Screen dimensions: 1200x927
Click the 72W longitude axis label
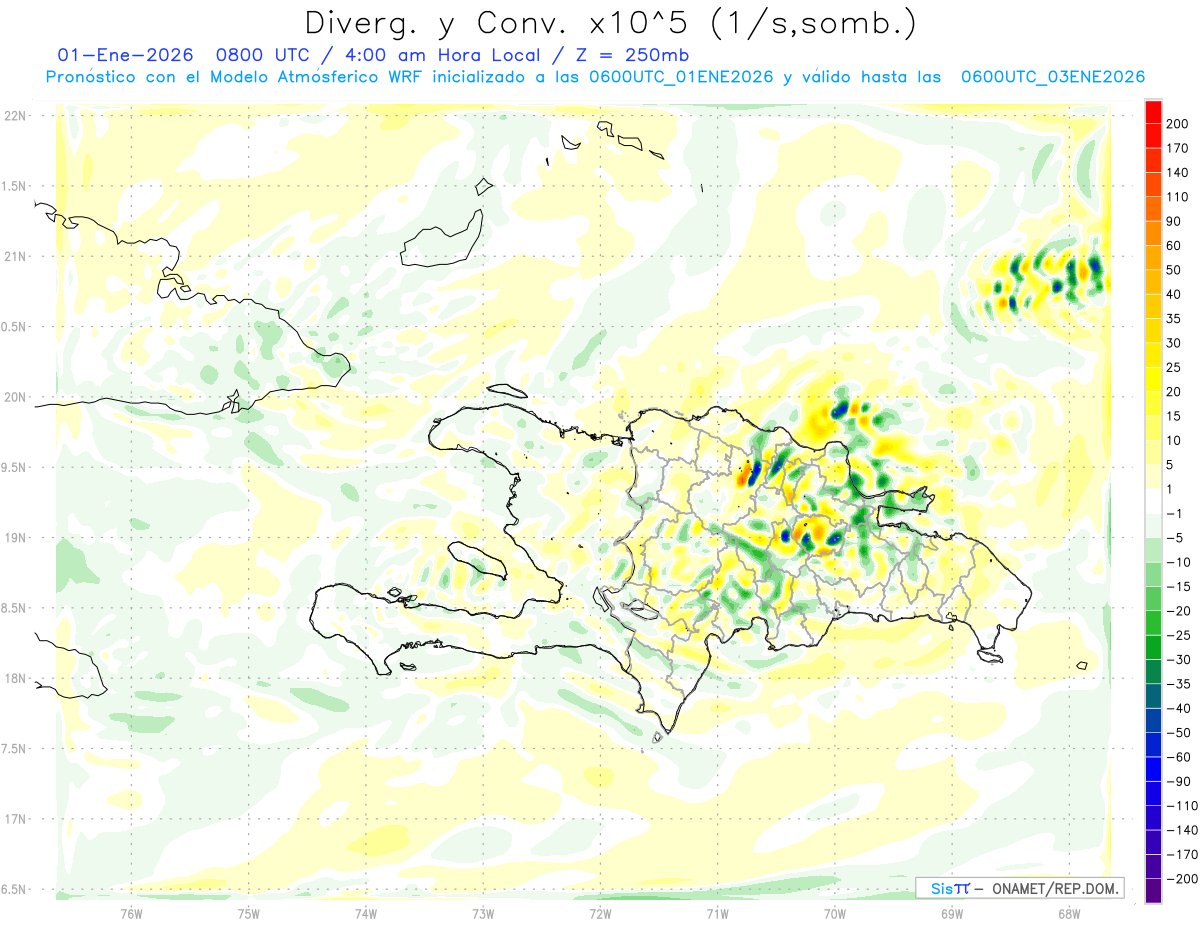[600, 913]
